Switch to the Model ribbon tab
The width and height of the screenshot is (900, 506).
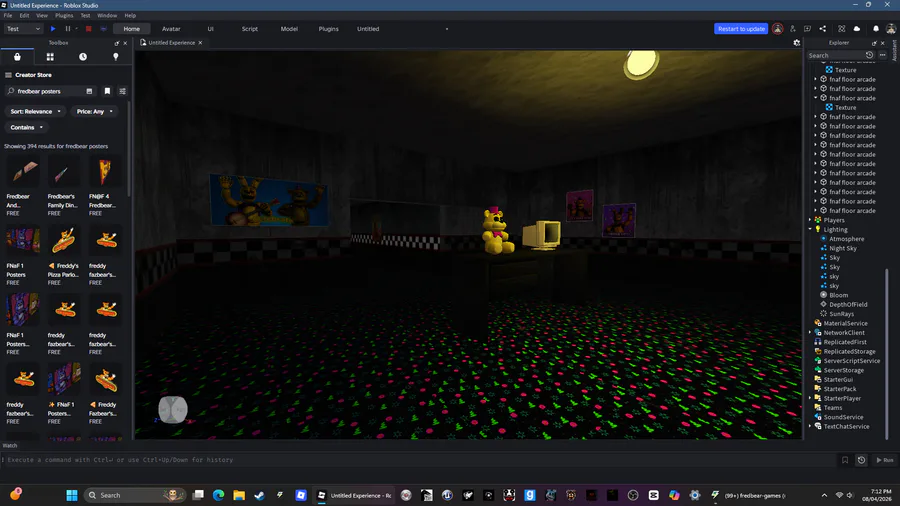(x=289, y=29)
